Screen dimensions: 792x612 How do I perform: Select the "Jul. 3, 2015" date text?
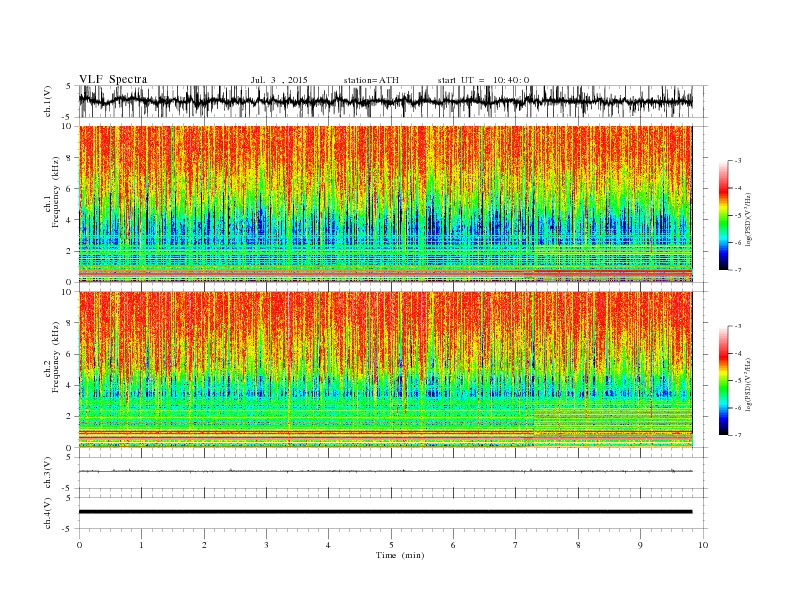pyautogui.click(x=279, y=80)
